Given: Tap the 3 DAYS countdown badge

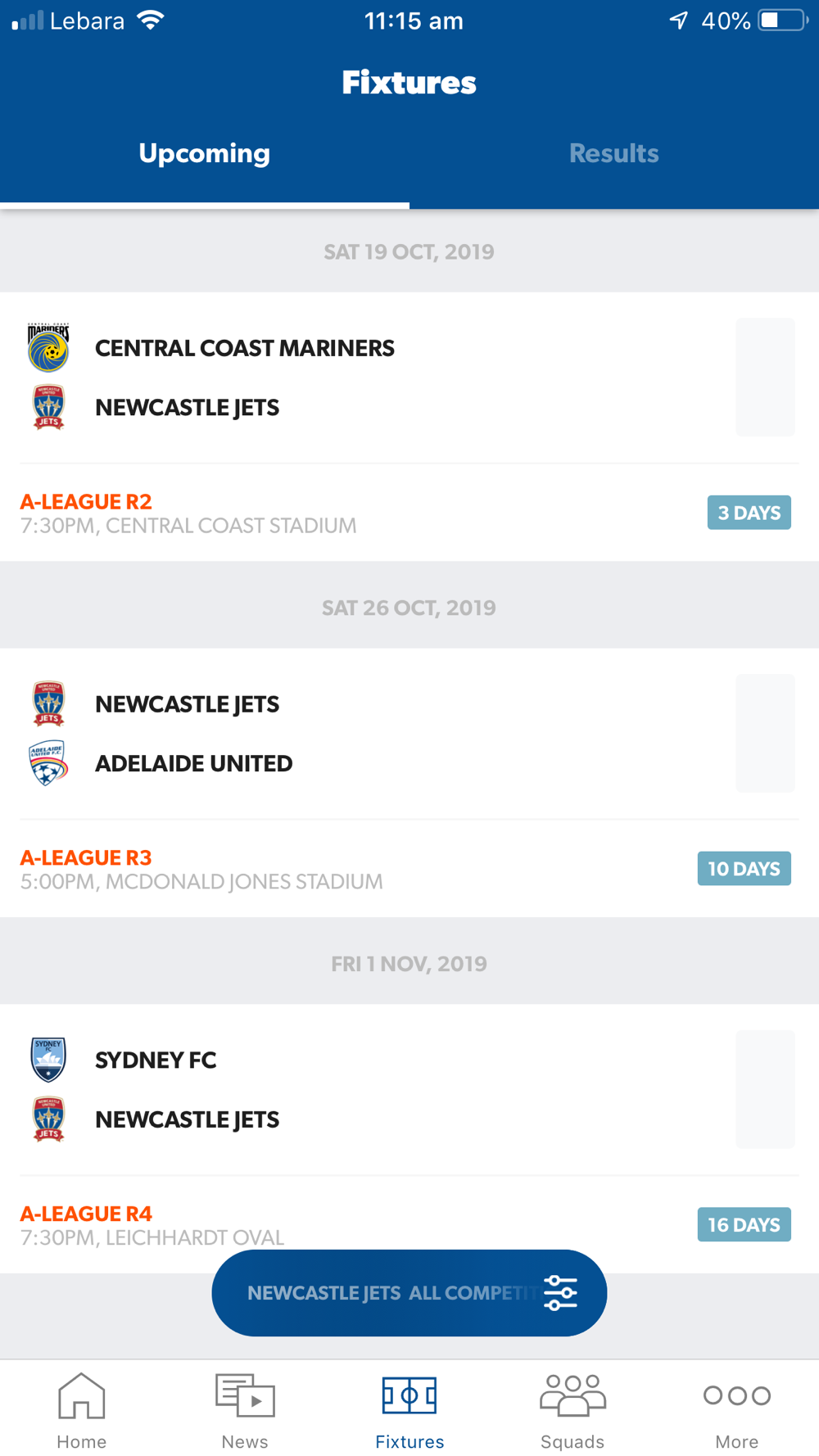Looking at the screenshot, I should pyautogui.click(x=749, y=513).
